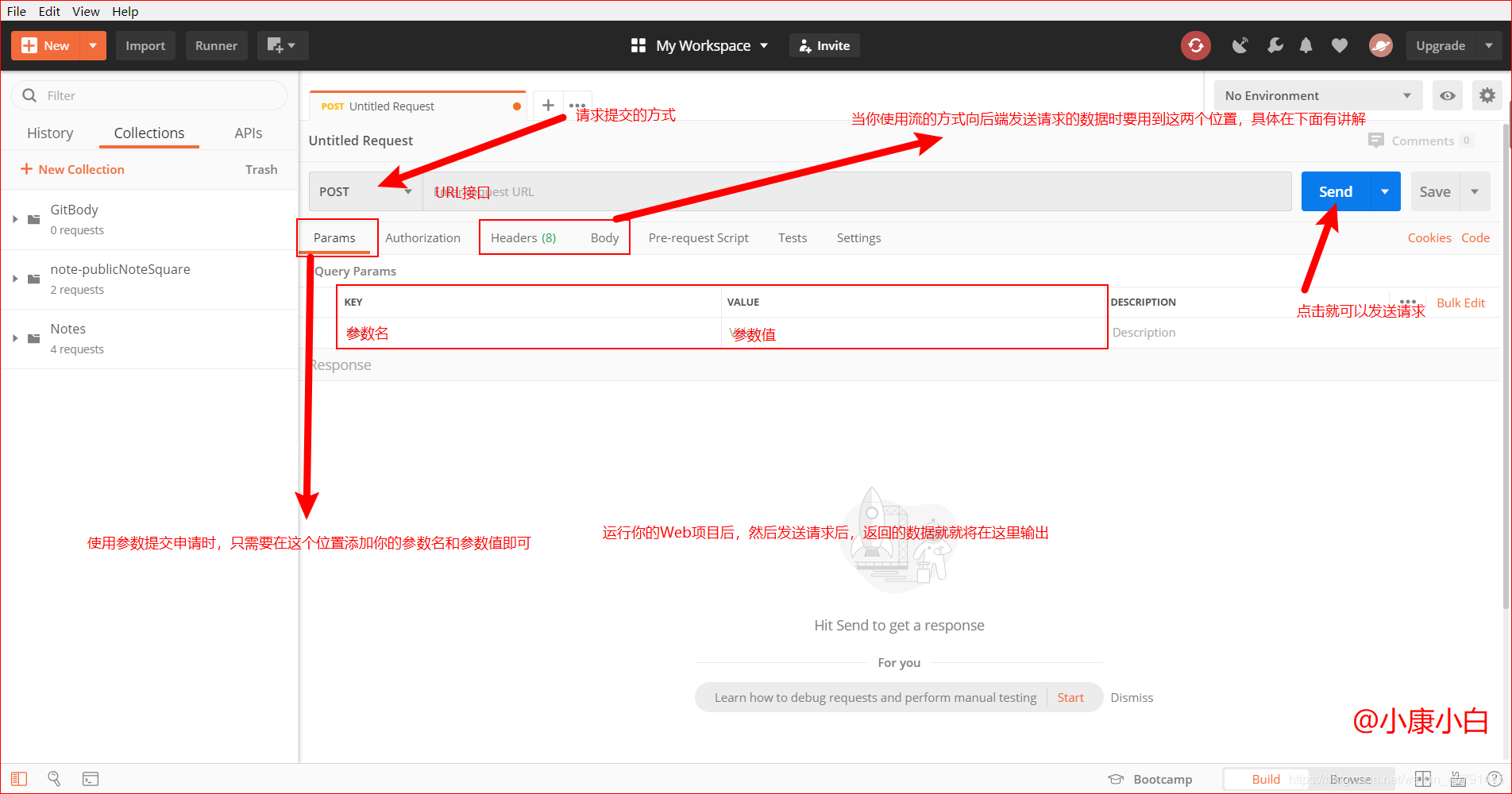Viewport: 1512px width, 794px height.
Task: Click the GitBody folder icon
Action: click(x=34, y=219)
